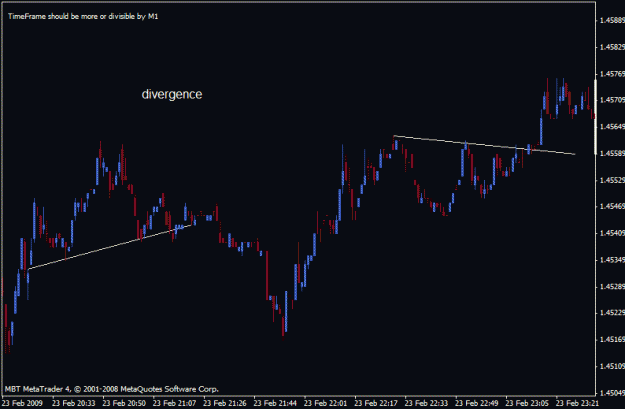Click the 1.45589 price scale label
The image size is (625, 409).
(x=612, y=153)
